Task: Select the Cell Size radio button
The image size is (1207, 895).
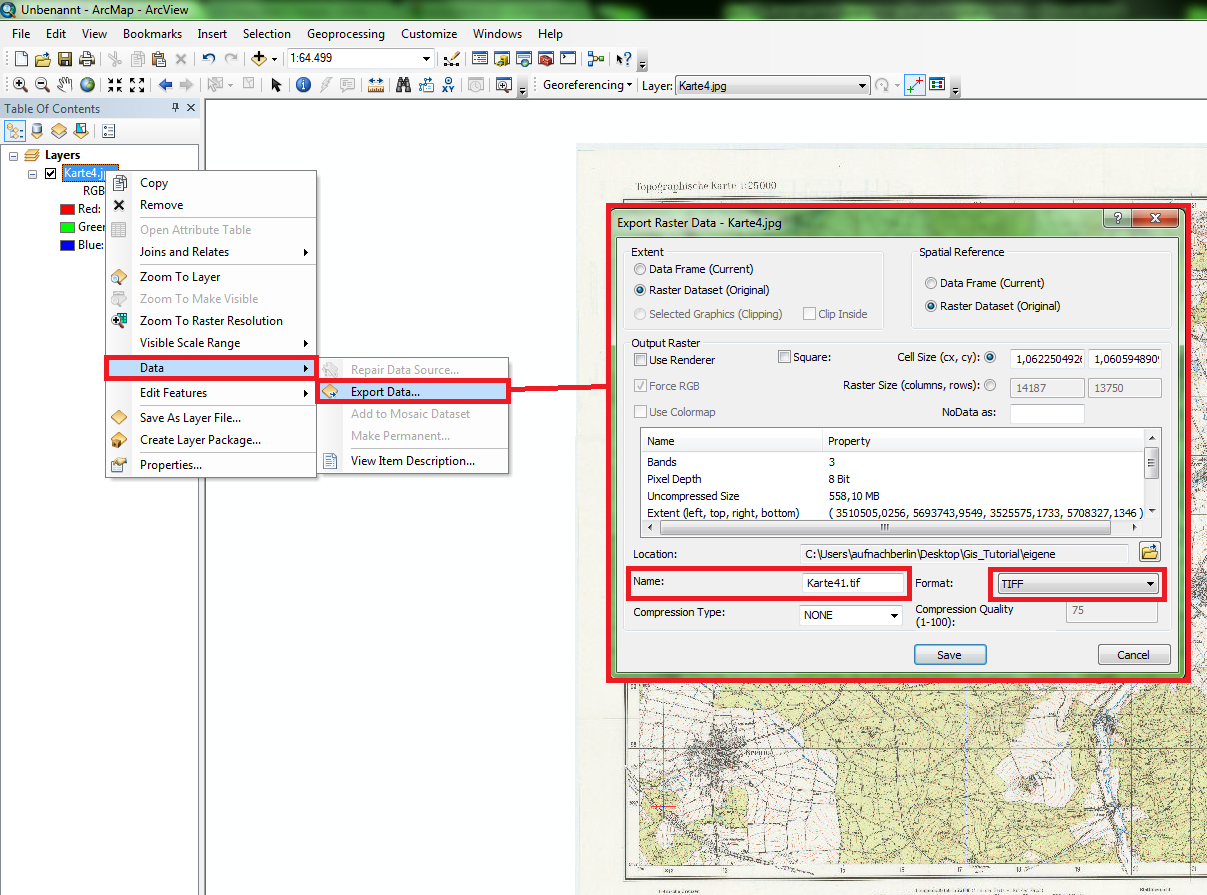Action: point(990,357)
